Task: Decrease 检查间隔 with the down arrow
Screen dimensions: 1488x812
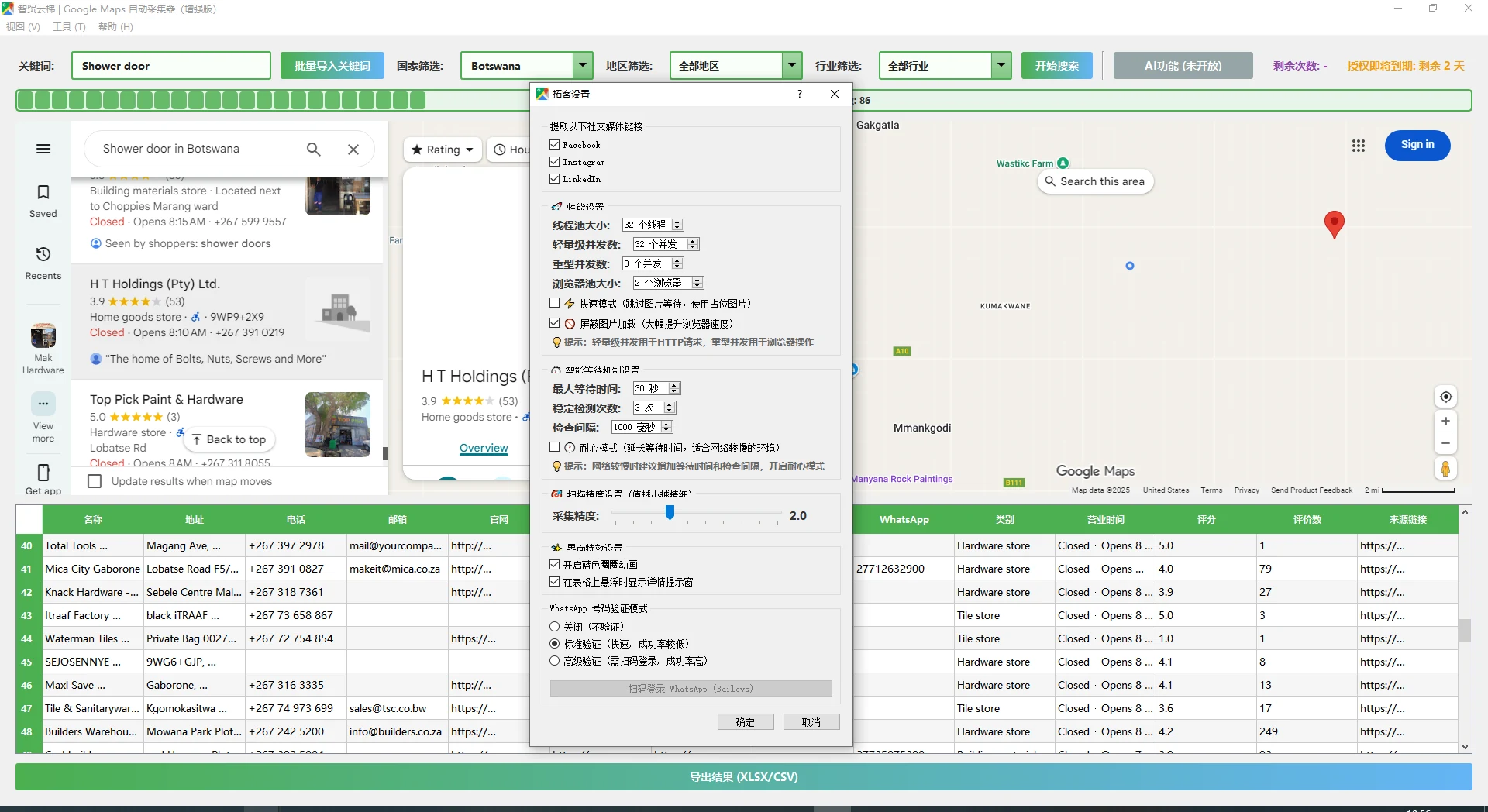Action: [667, 430]
